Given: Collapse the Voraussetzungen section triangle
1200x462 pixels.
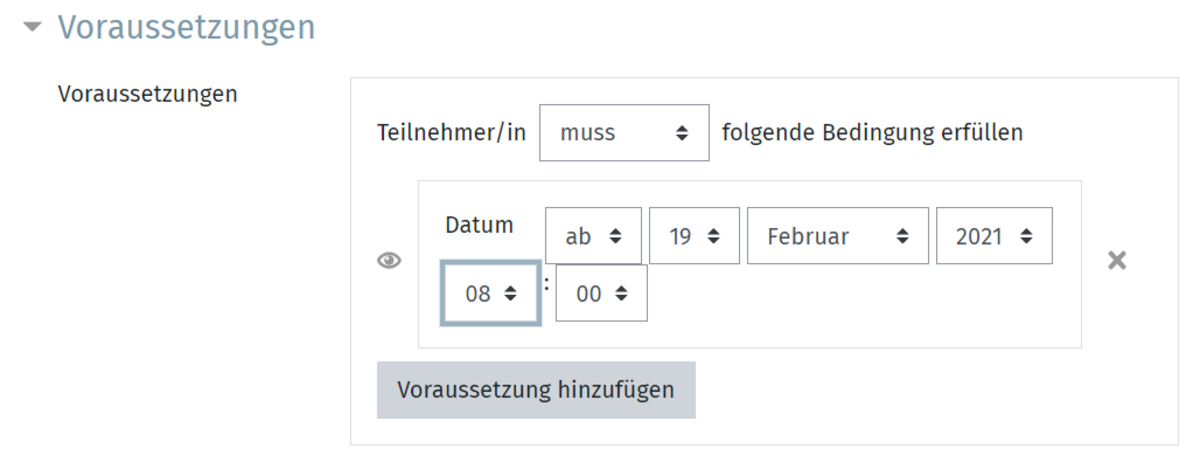Looking at the screenshot, I should [34, 28].
